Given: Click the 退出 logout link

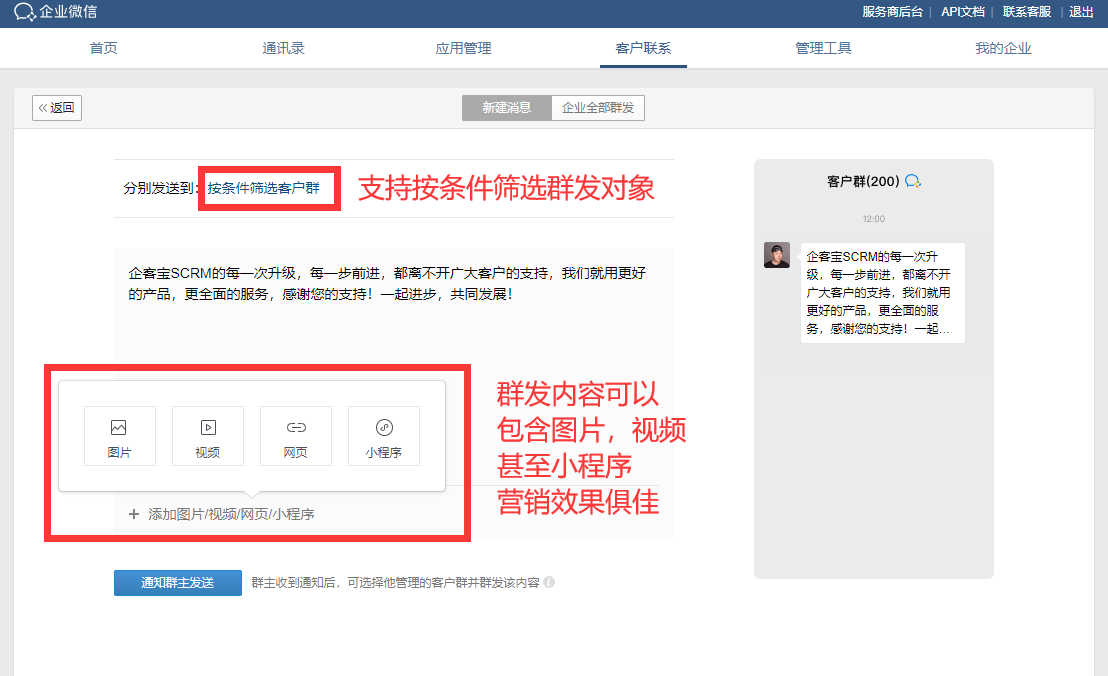Looking at the screenshot, I should click(1081, 12).
